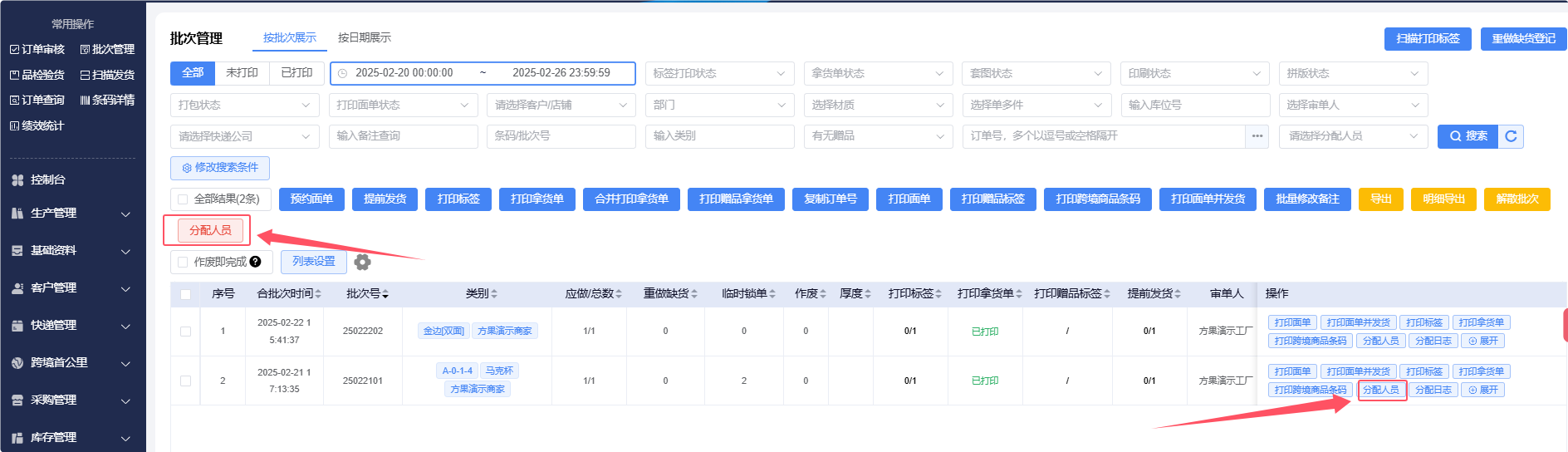
Task: Sort by 合批次时间 column
Action: tap(318, 294)
